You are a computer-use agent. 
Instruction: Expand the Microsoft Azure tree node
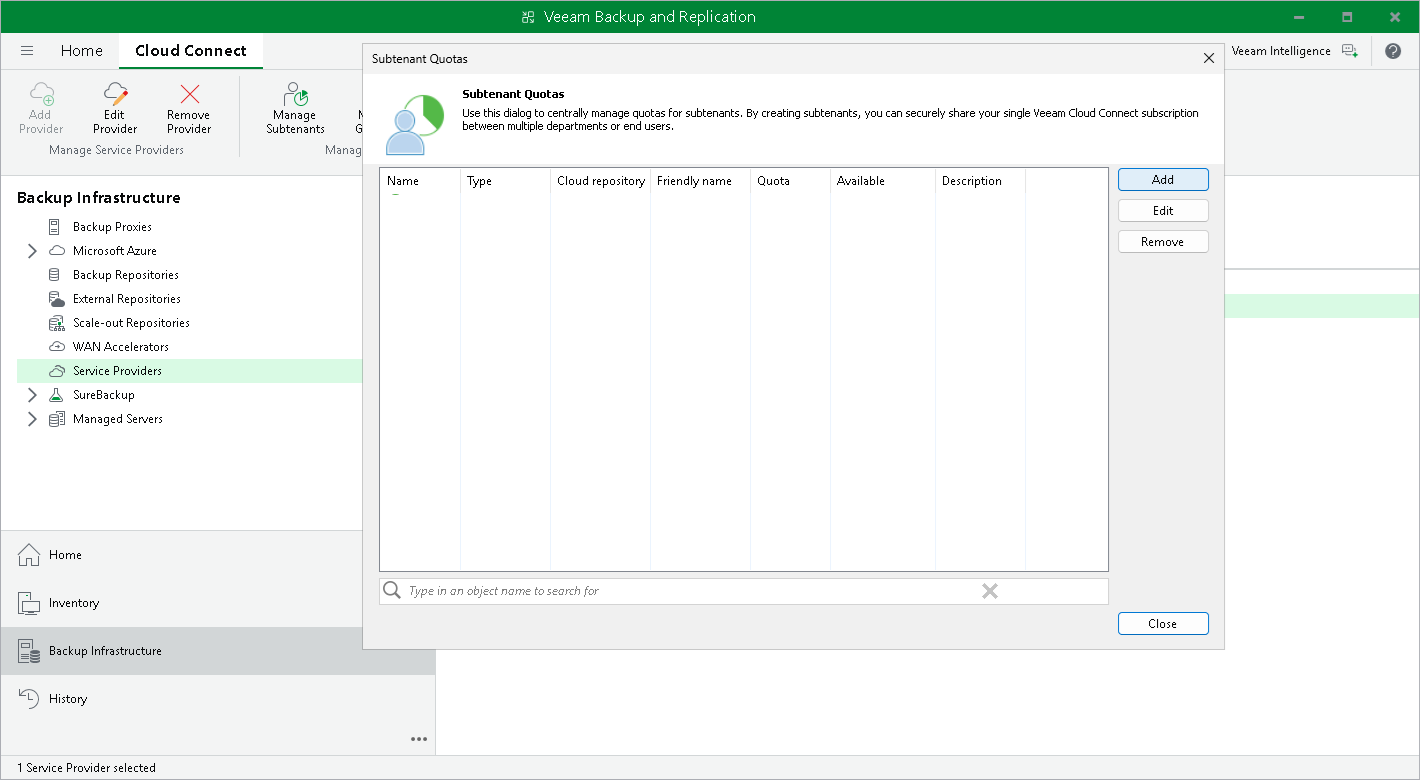pos(32,251)
